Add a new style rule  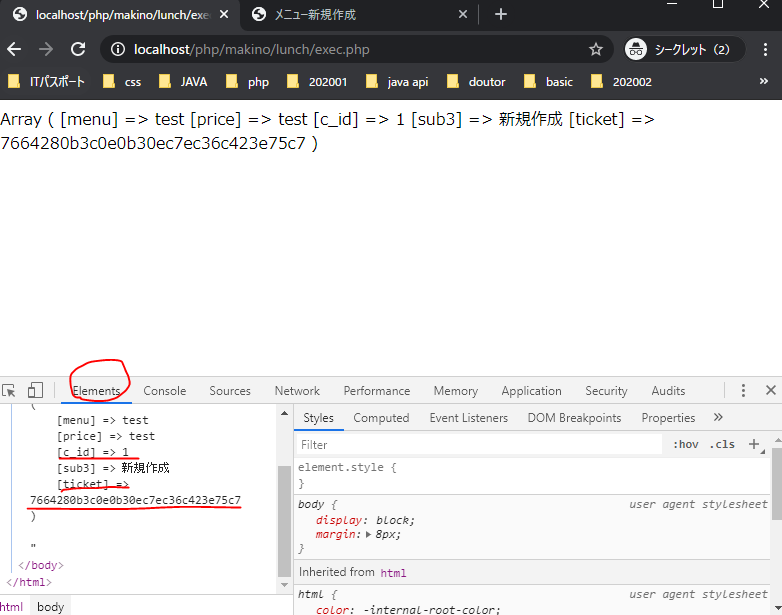tap(754, 444)
